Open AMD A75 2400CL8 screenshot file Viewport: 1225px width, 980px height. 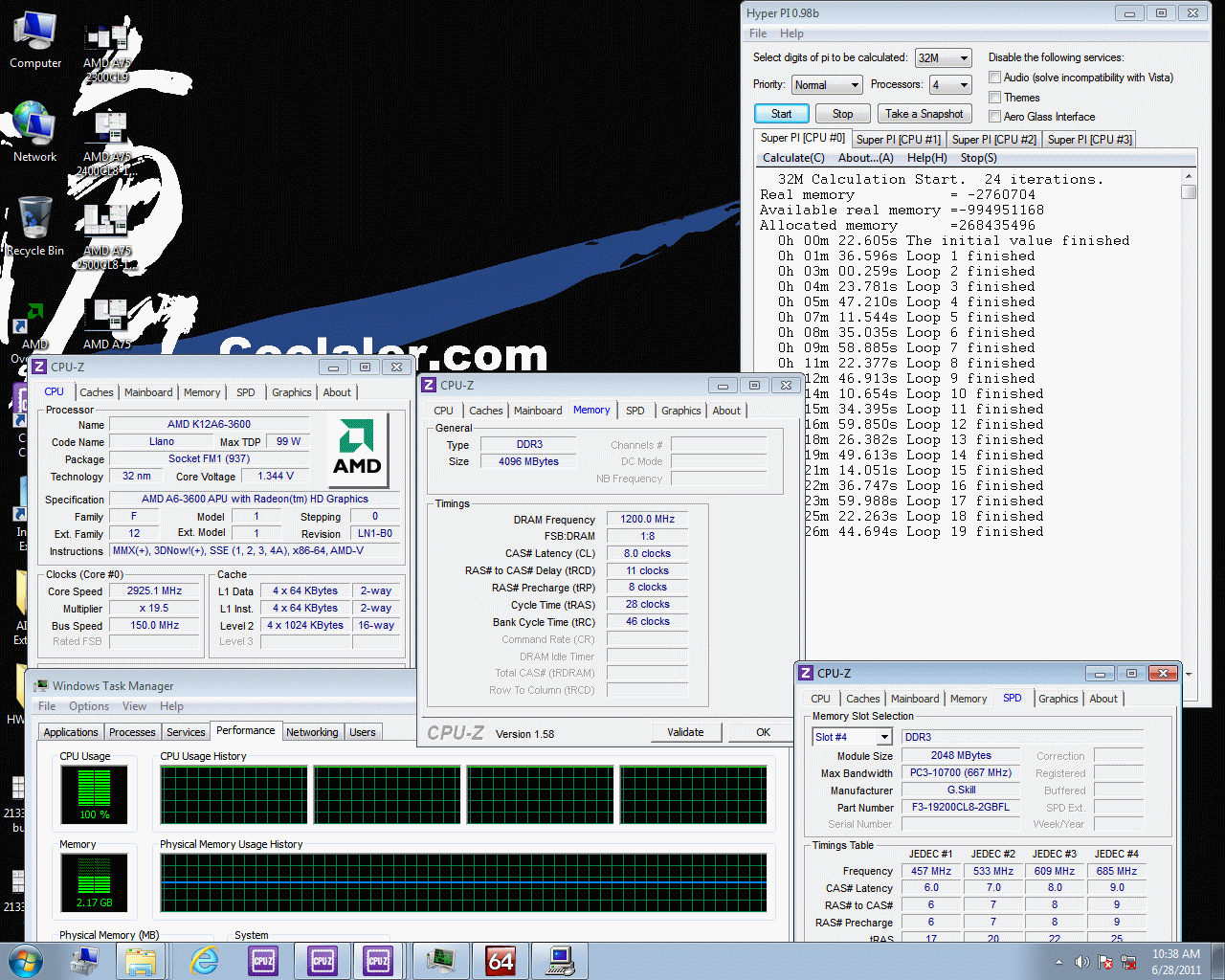[107, 144]
